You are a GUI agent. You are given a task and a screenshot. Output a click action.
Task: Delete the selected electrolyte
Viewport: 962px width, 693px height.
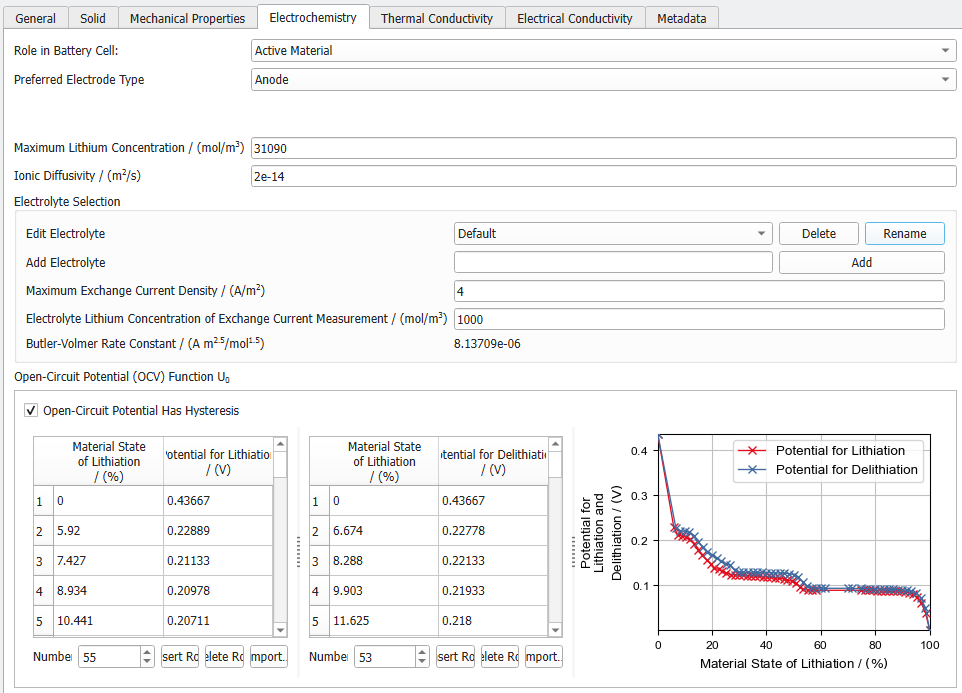point(818,234)
